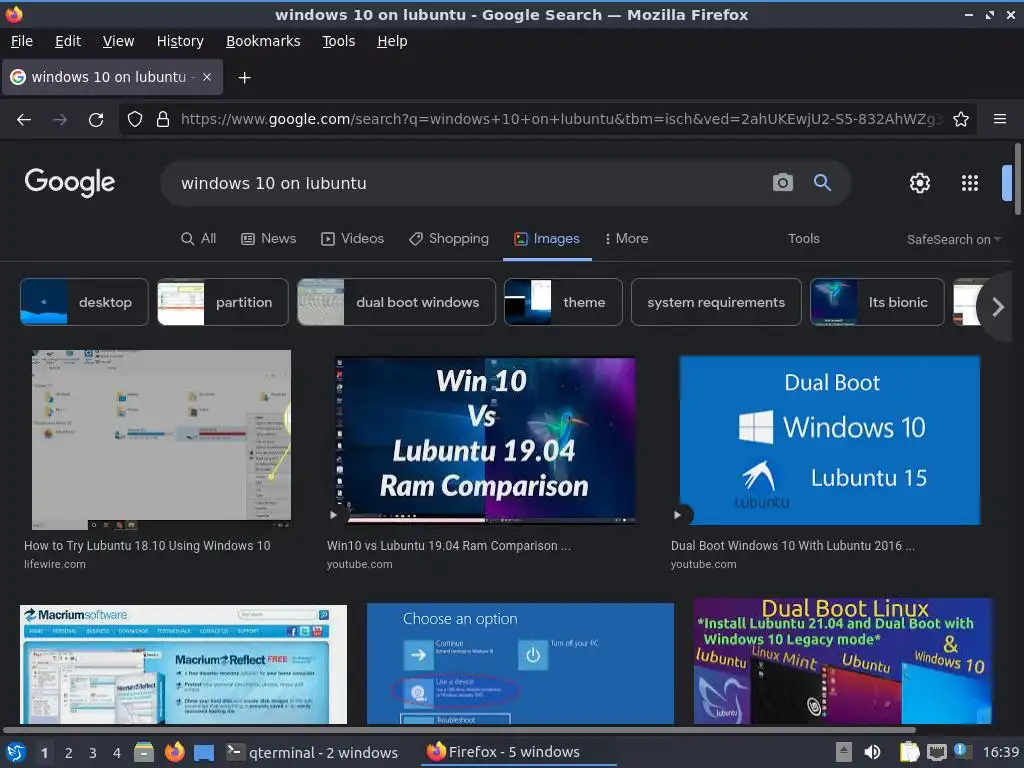Click the forward navigation arrow
1024x768 pixels.
coord(60,120)
